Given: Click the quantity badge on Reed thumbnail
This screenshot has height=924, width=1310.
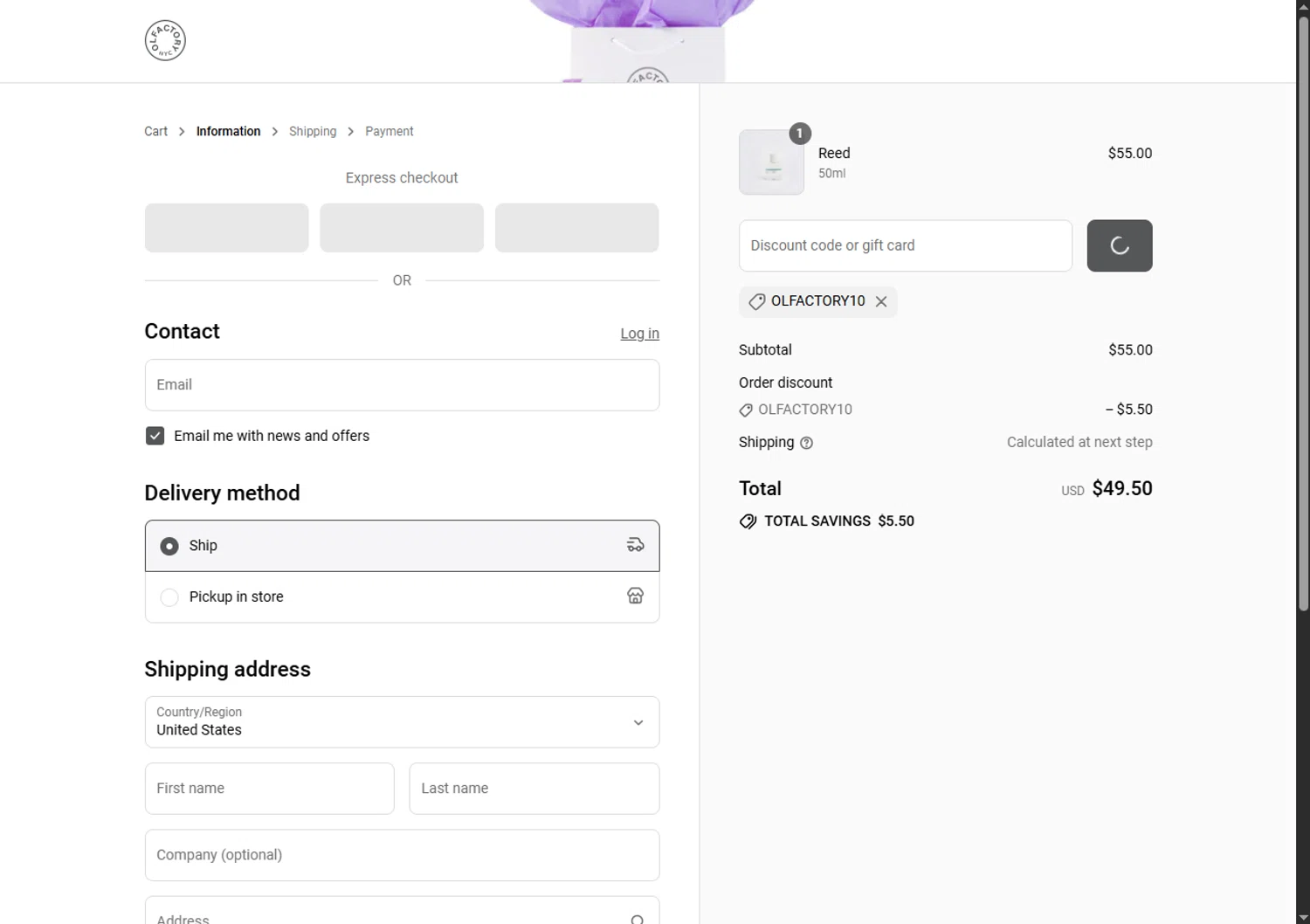Looking at the screenshot, I should 800,134.
